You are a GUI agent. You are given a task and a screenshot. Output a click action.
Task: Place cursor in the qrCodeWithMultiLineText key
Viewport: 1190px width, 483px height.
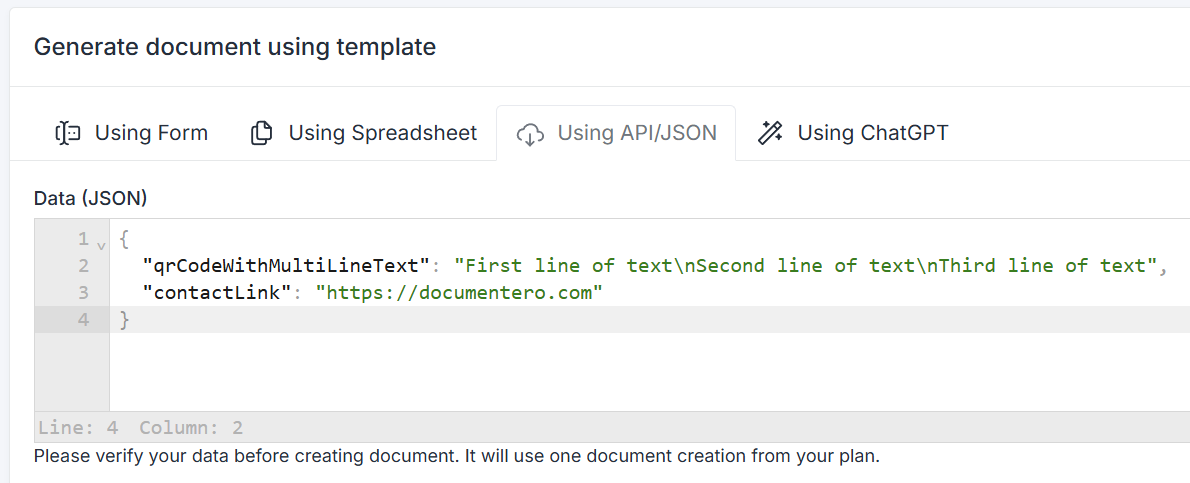286,266
